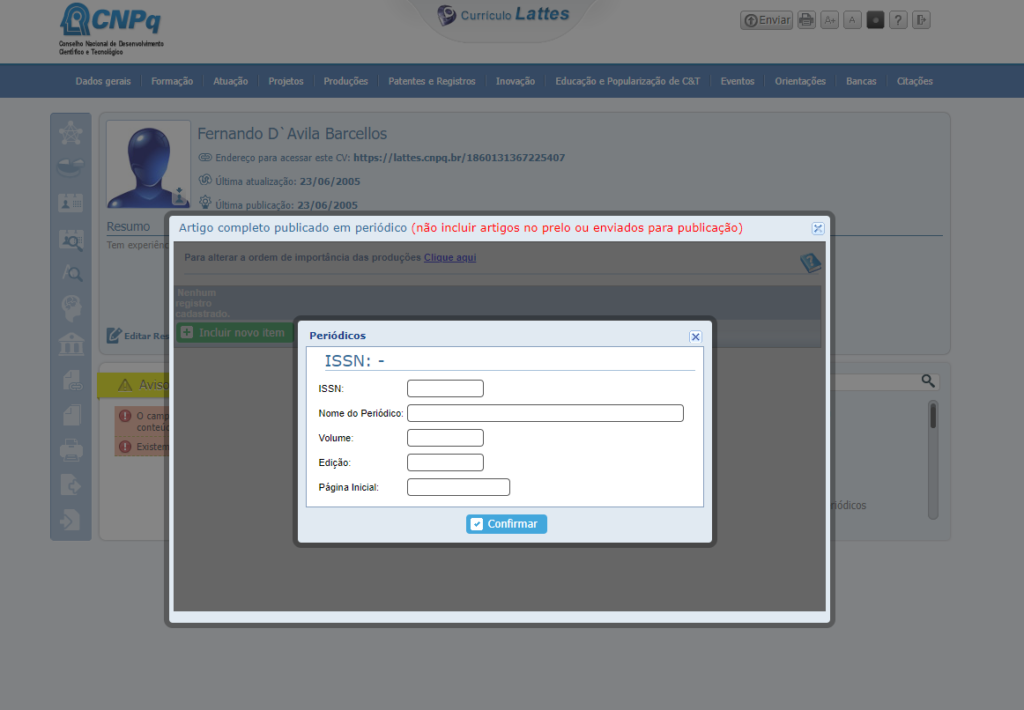The image size is (1024, 710).
Task: Increase font size with A+ icon
Action: tap(829, 20)
